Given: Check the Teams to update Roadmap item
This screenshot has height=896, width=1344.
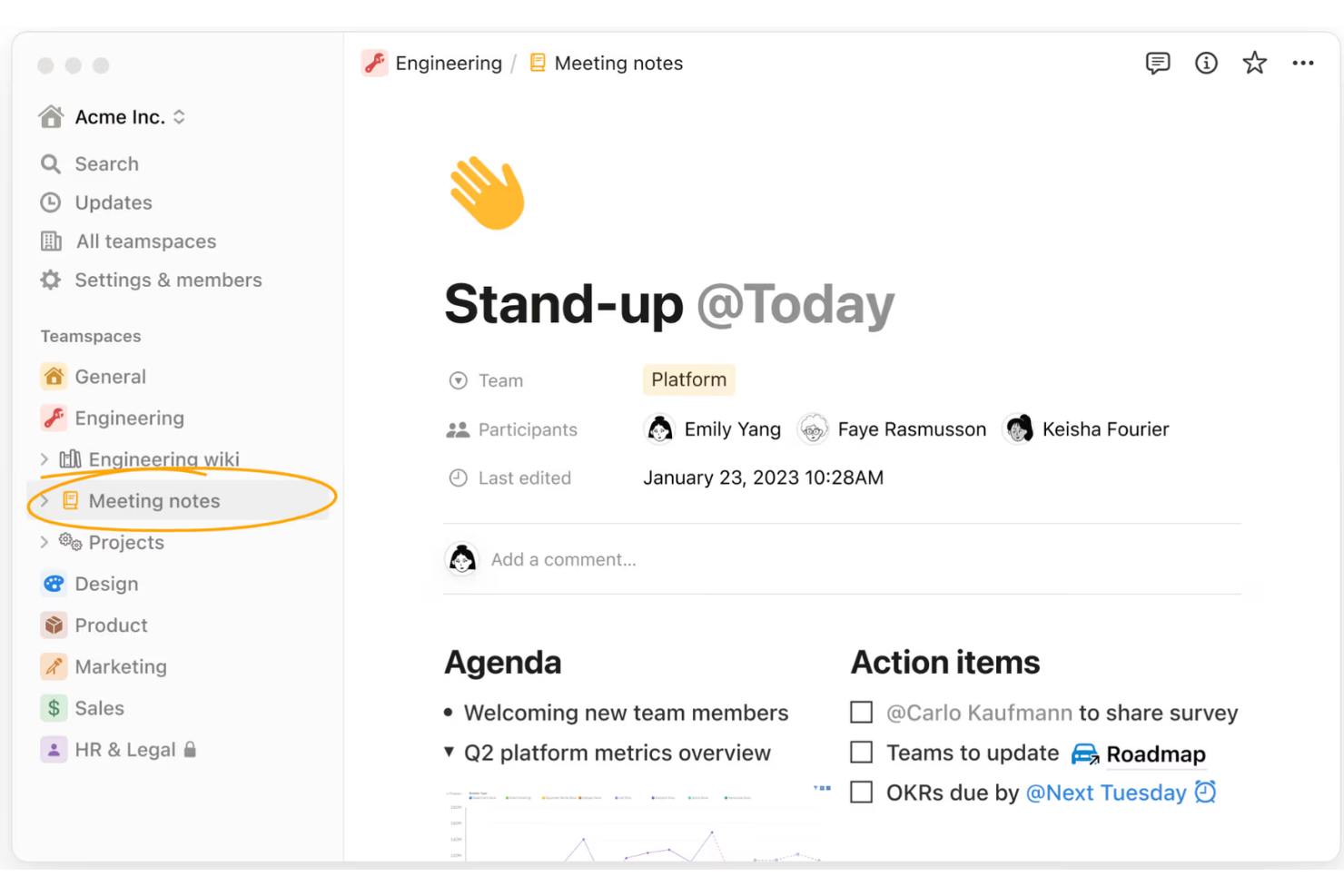Looking at the screenshot, I should (861, 752).
